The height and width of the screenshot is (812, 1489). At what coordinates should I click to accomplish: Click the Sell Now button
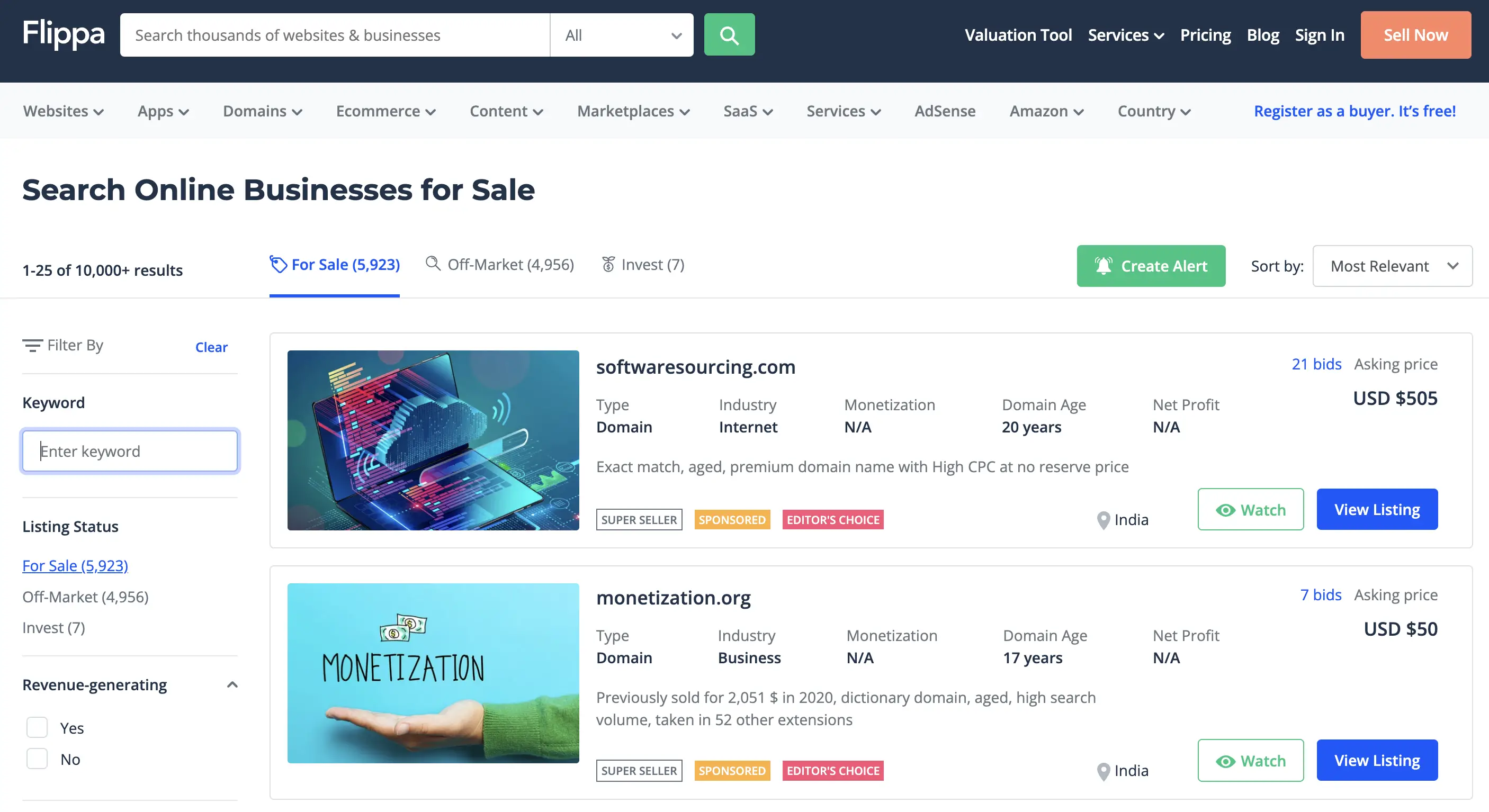[x=1415, y=35]
